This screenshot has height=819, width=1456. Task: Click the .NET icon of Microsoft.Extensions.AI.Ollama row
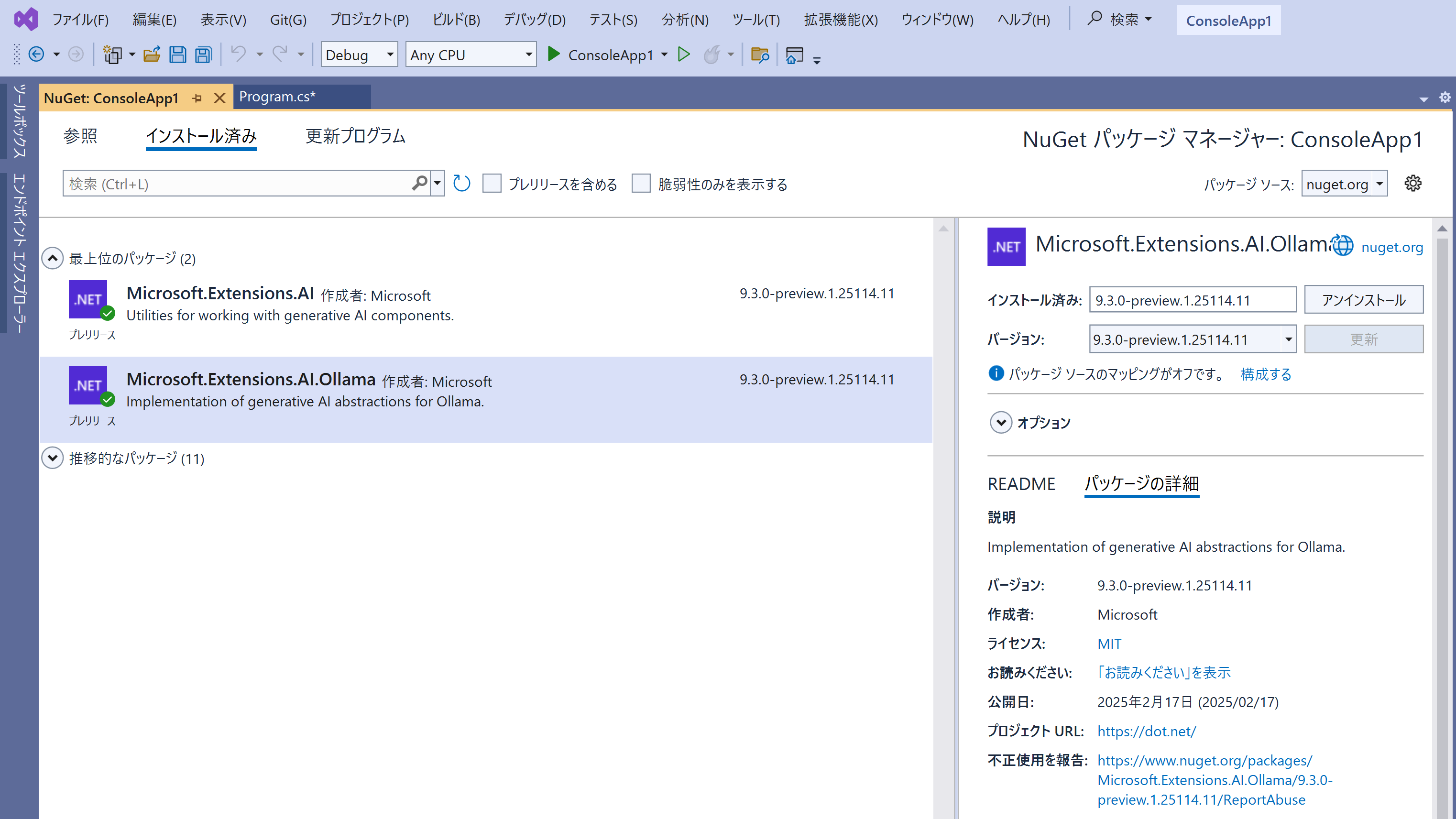click(88, 385)
